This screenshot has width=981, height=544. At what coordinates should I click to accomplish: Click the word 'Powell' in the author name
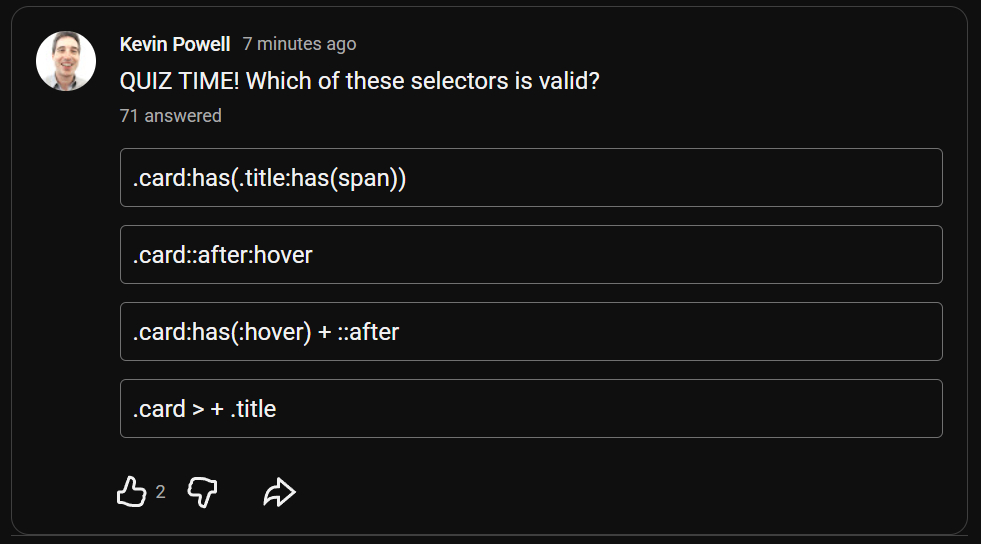coord(201,44)
